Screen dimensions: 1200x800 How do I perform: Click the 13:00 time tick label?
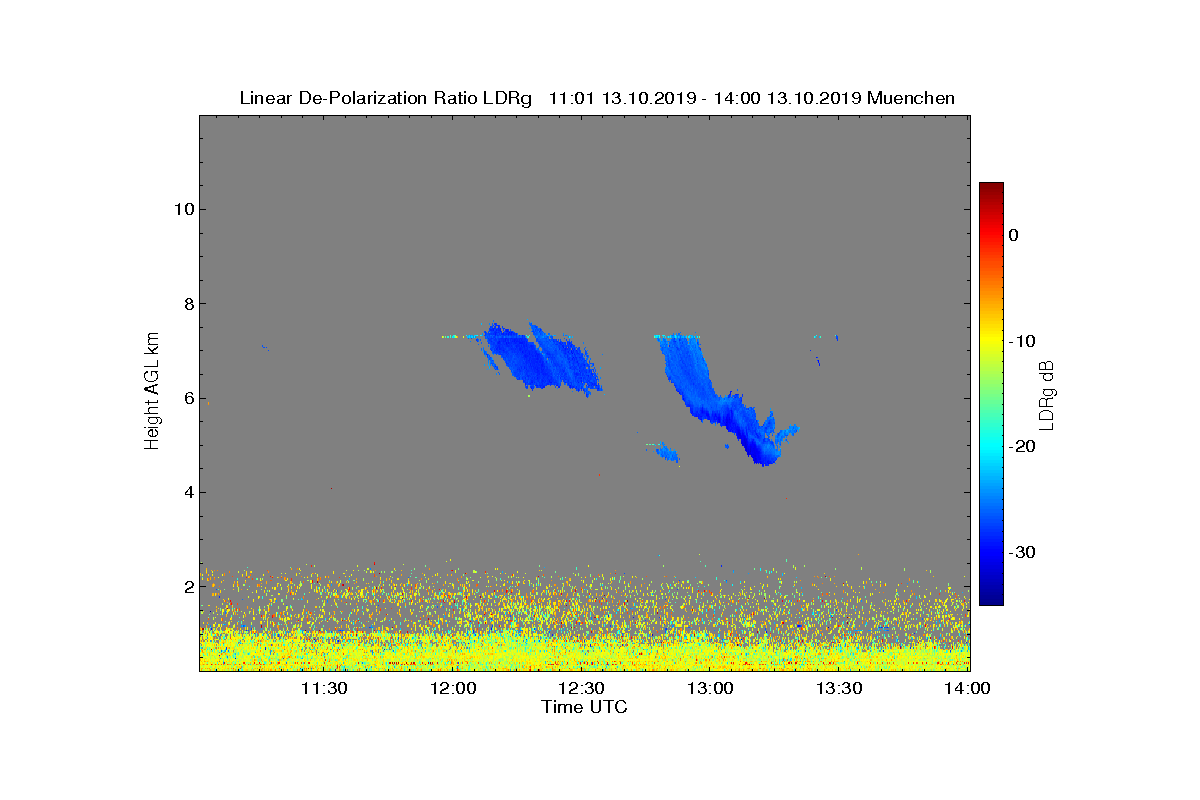710,688
